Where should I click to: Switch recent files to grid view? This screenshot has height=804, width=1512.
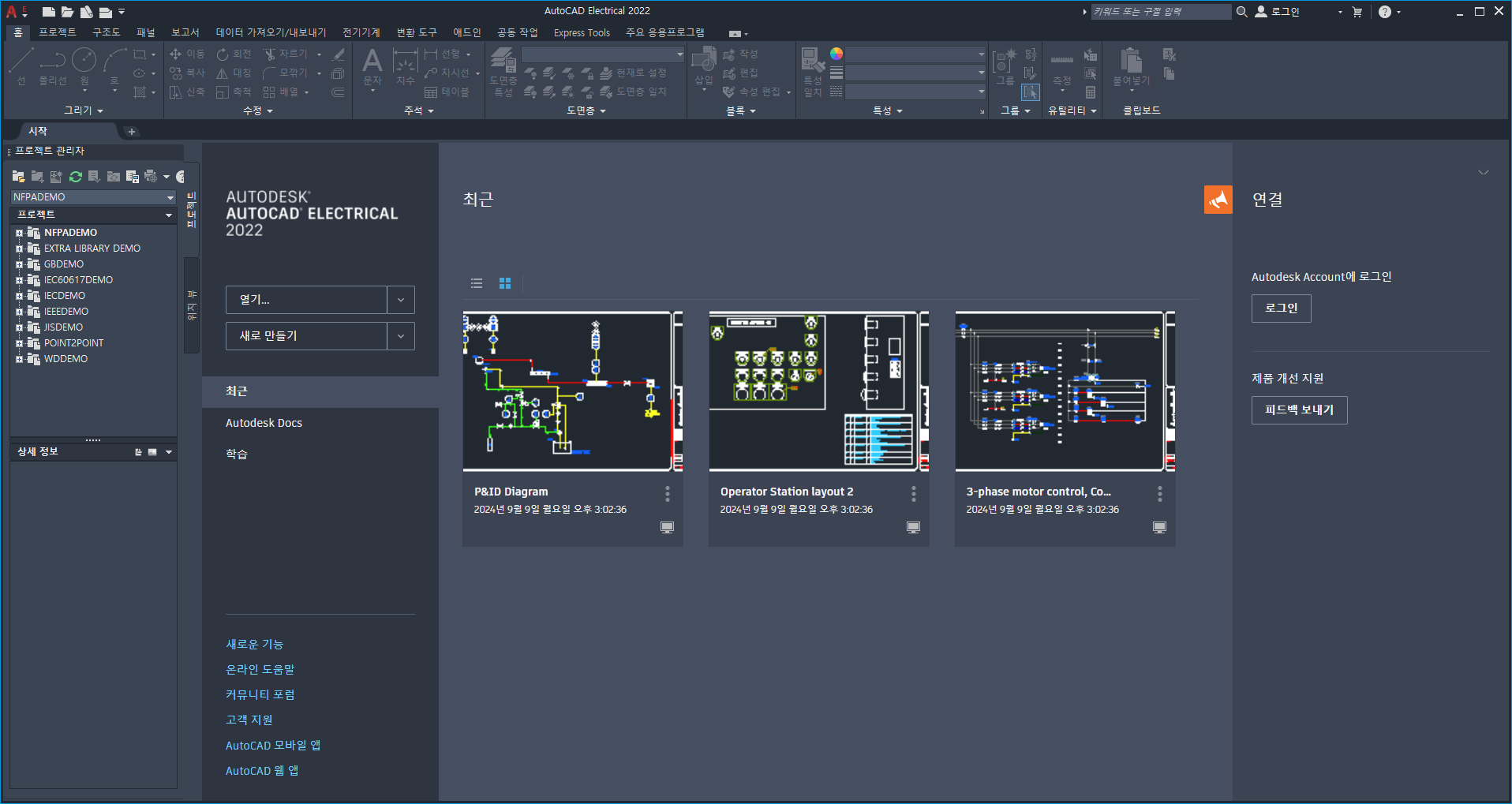[505, 283]
